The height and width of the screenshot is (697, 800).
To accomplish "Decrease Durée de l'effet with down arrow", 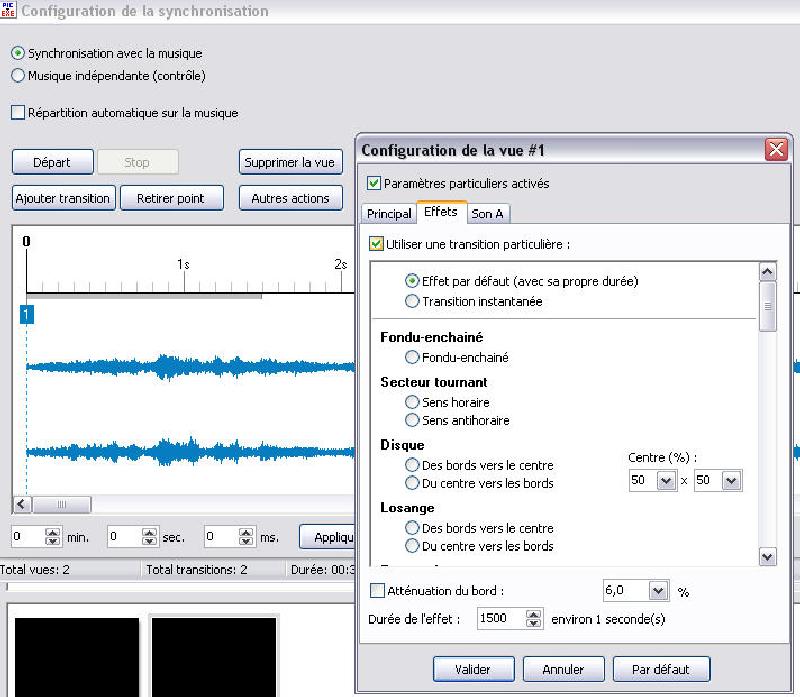I will 534,623.
